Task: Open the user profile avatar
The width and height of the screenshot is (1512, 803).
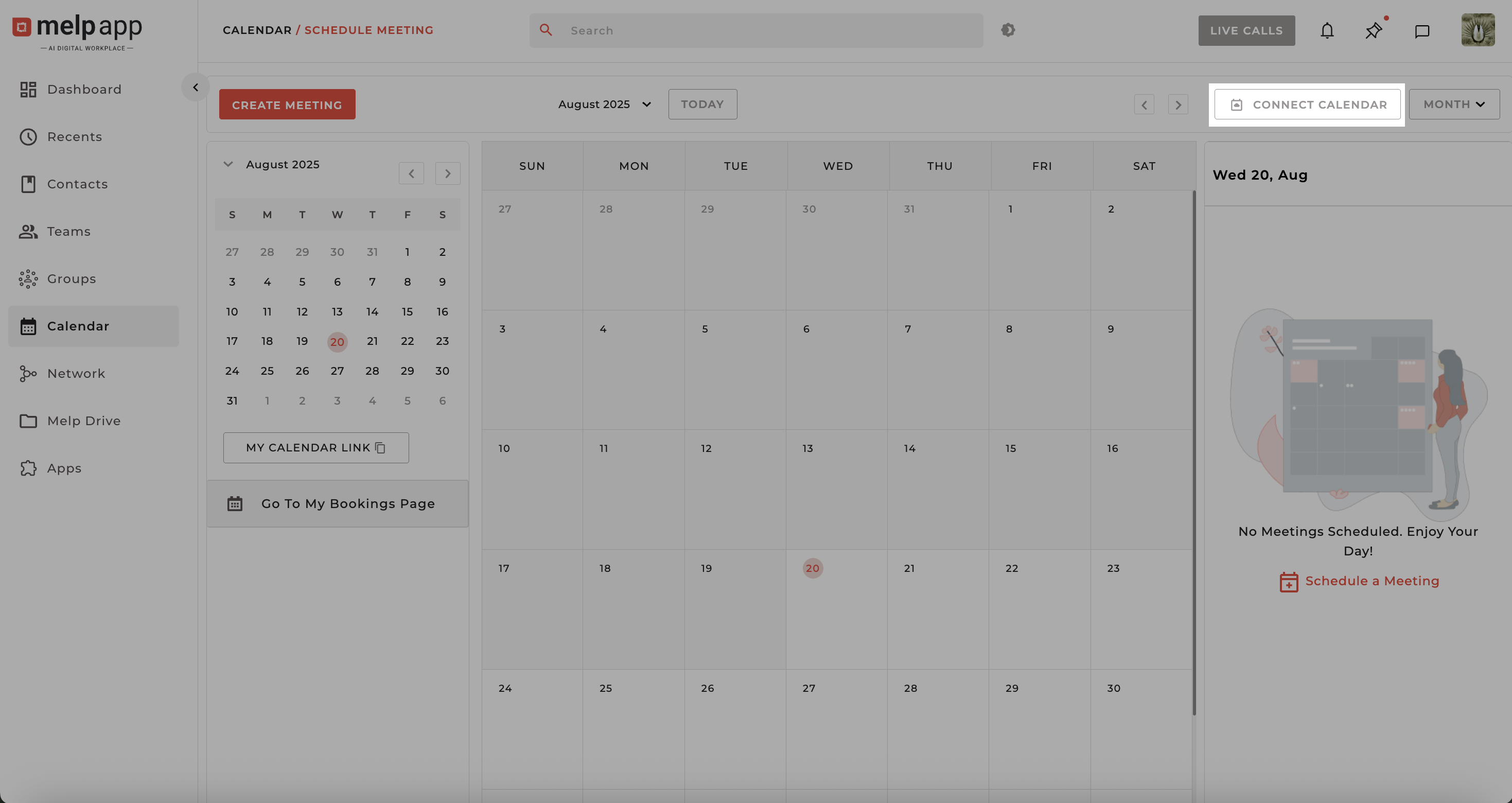Action: tap(1478, 30)
